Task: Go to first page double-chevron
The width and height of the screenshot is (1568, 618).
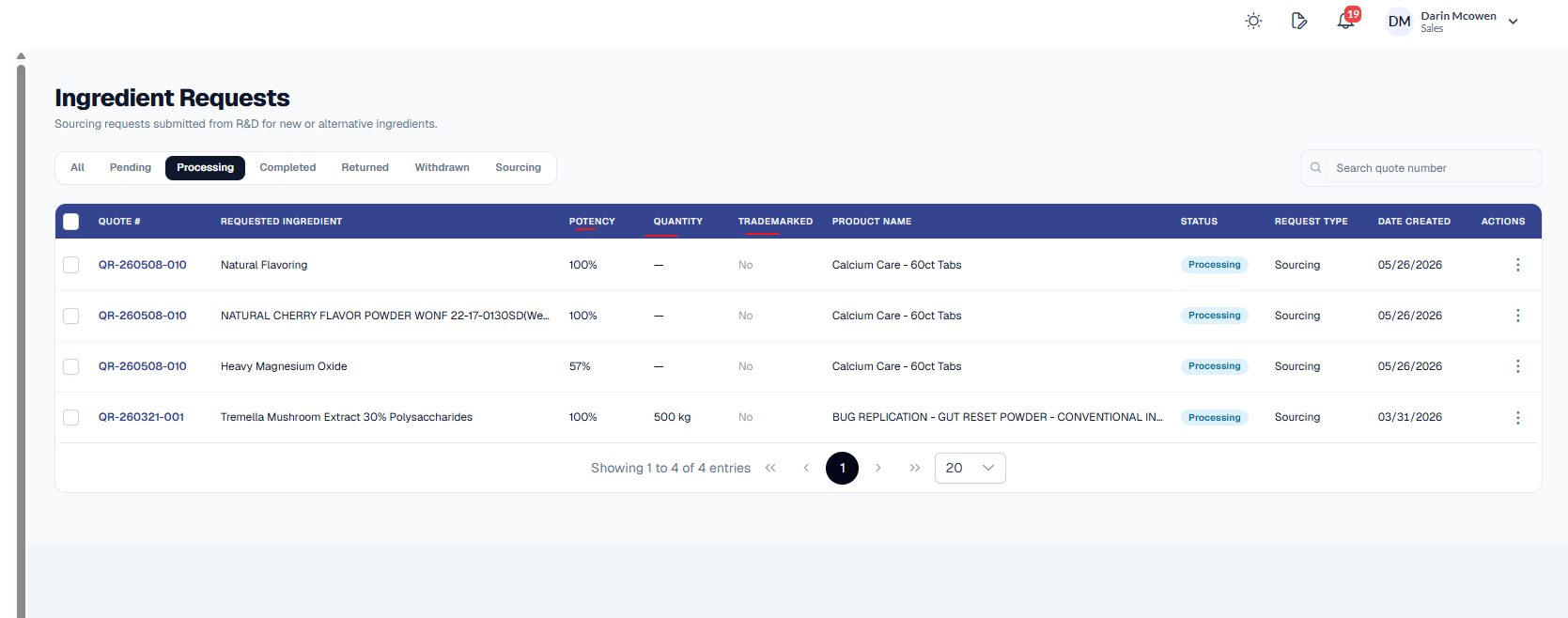Action: (x=770, y=468)
